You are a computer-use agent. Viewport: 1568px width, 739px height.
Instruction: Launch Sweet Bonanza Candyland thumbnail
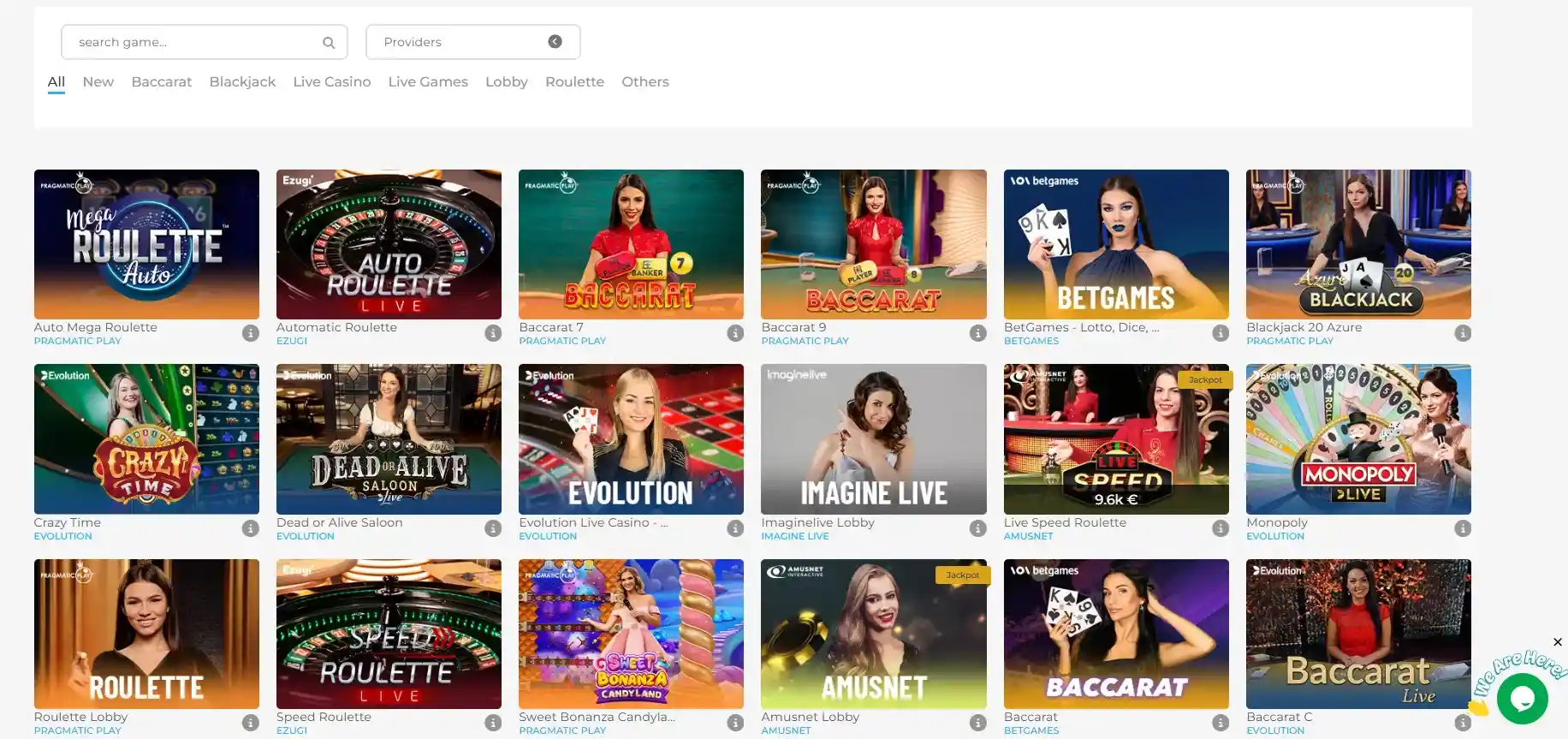[x=631, y=634]
